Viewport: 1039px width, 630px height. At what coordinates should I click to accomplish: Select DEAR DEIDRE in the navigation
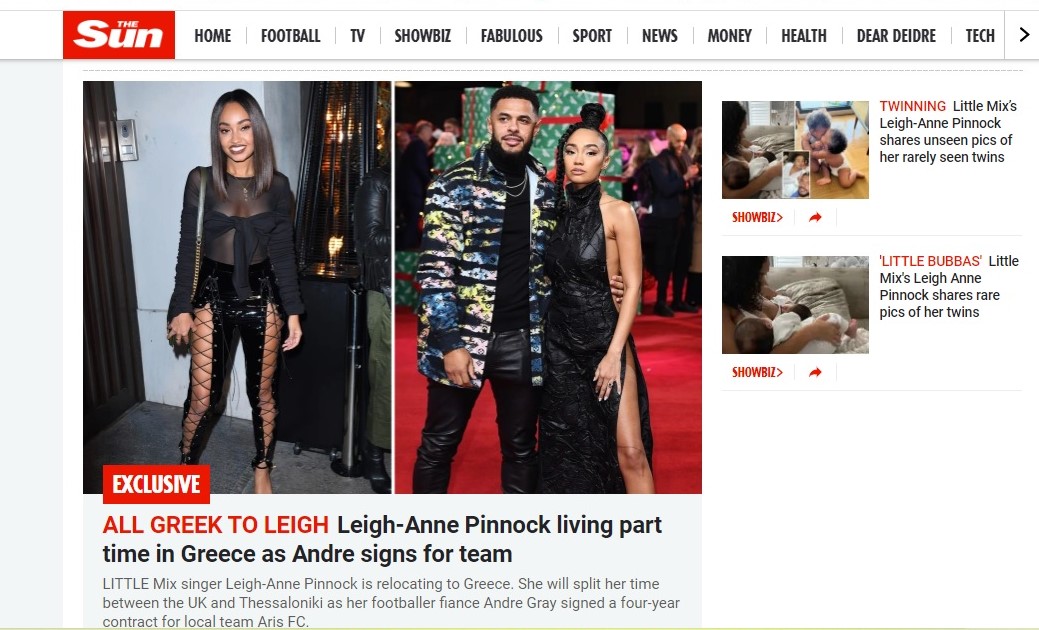pos(896,36)
